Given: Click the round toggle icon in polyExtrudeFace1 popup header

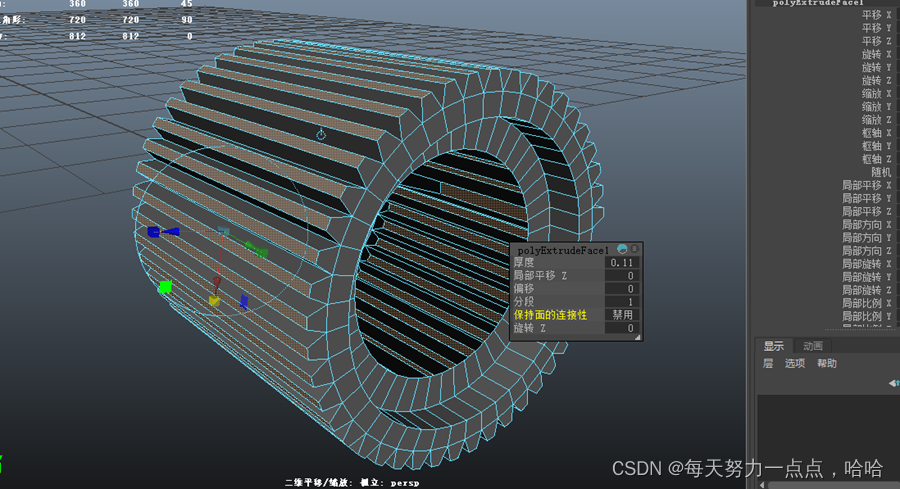Looking at the screenshot, I should (622, 249).
